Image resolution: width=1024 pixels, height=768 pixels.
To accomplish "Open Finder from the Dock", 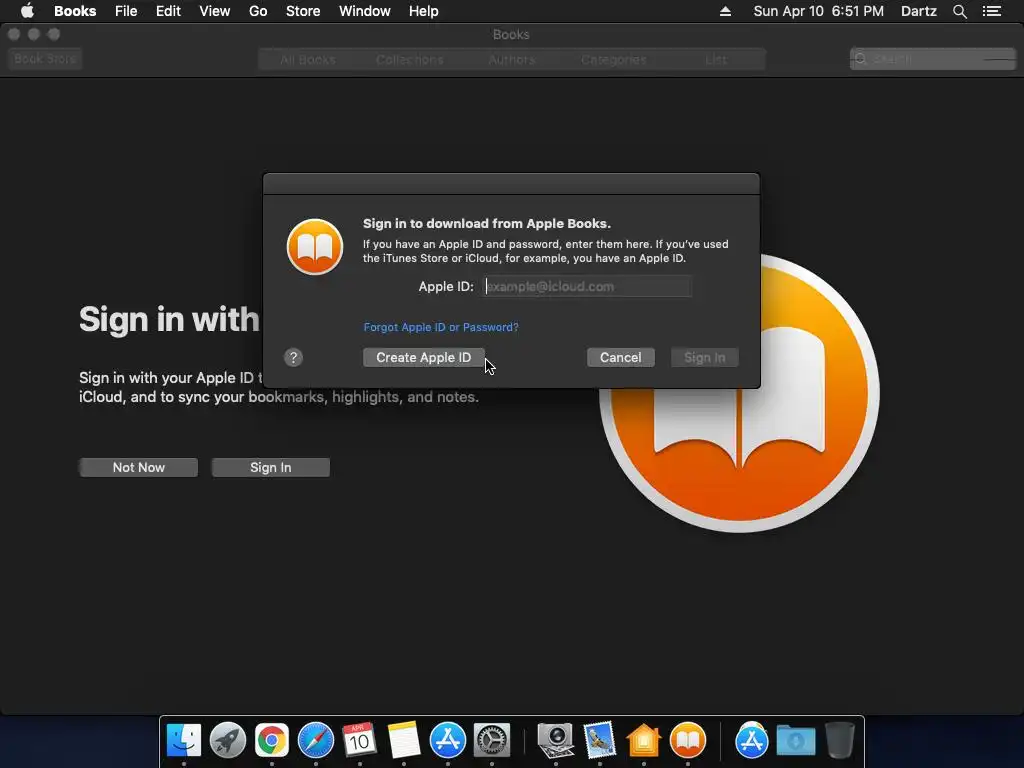I will pyautogui.click(x=184, y=740).
